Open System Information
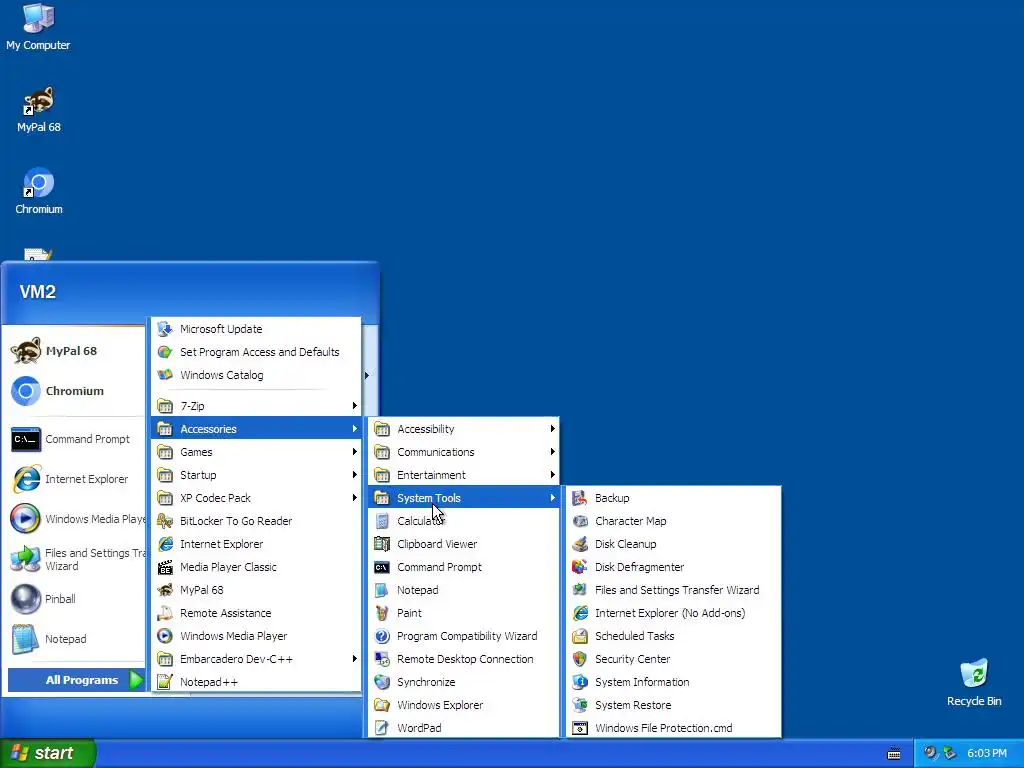 pos(673,682)
